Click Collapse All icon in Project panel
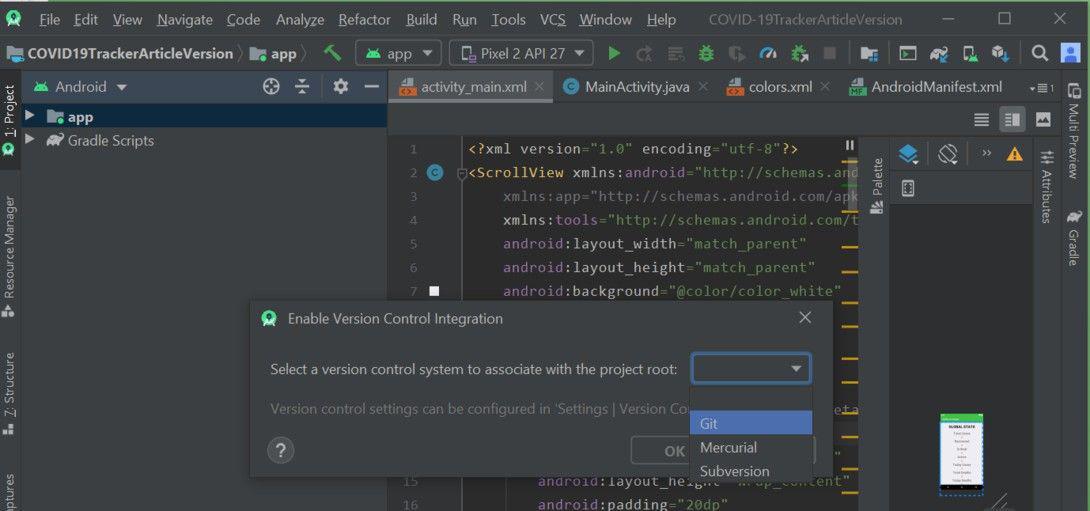The height and width of the screenshot is (511, 1090). tap(302, 87)
